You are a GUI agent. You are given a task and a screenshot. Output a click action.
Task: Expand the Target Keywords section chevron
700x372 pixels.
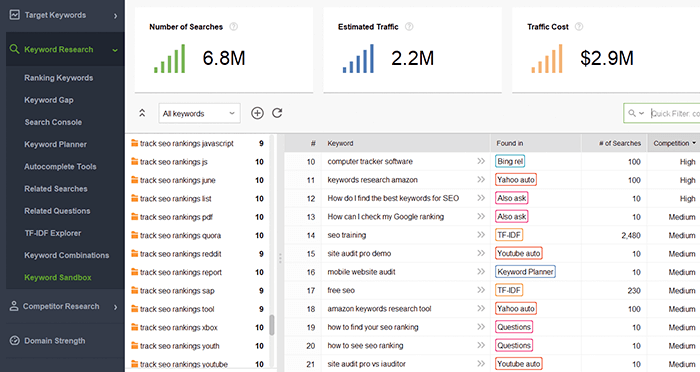(x=116, y=16)
